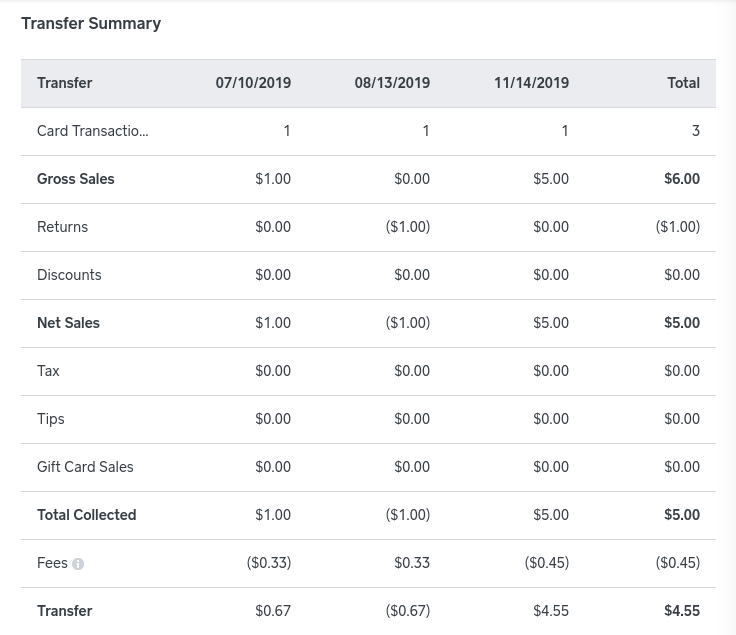This screenshot has height=635, width=736.
Task: Click the Total Collected row label
Action: 86,515
